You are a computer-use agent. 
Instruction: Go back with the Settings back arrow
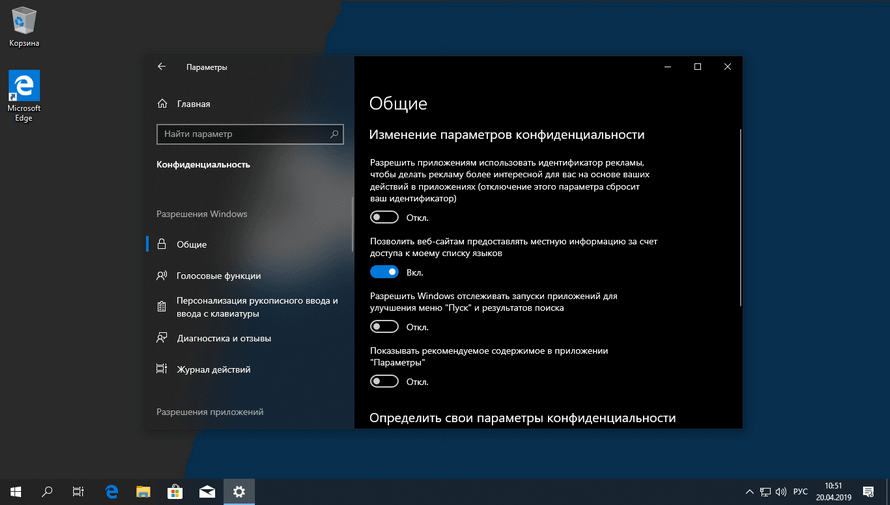pos(162,66)
